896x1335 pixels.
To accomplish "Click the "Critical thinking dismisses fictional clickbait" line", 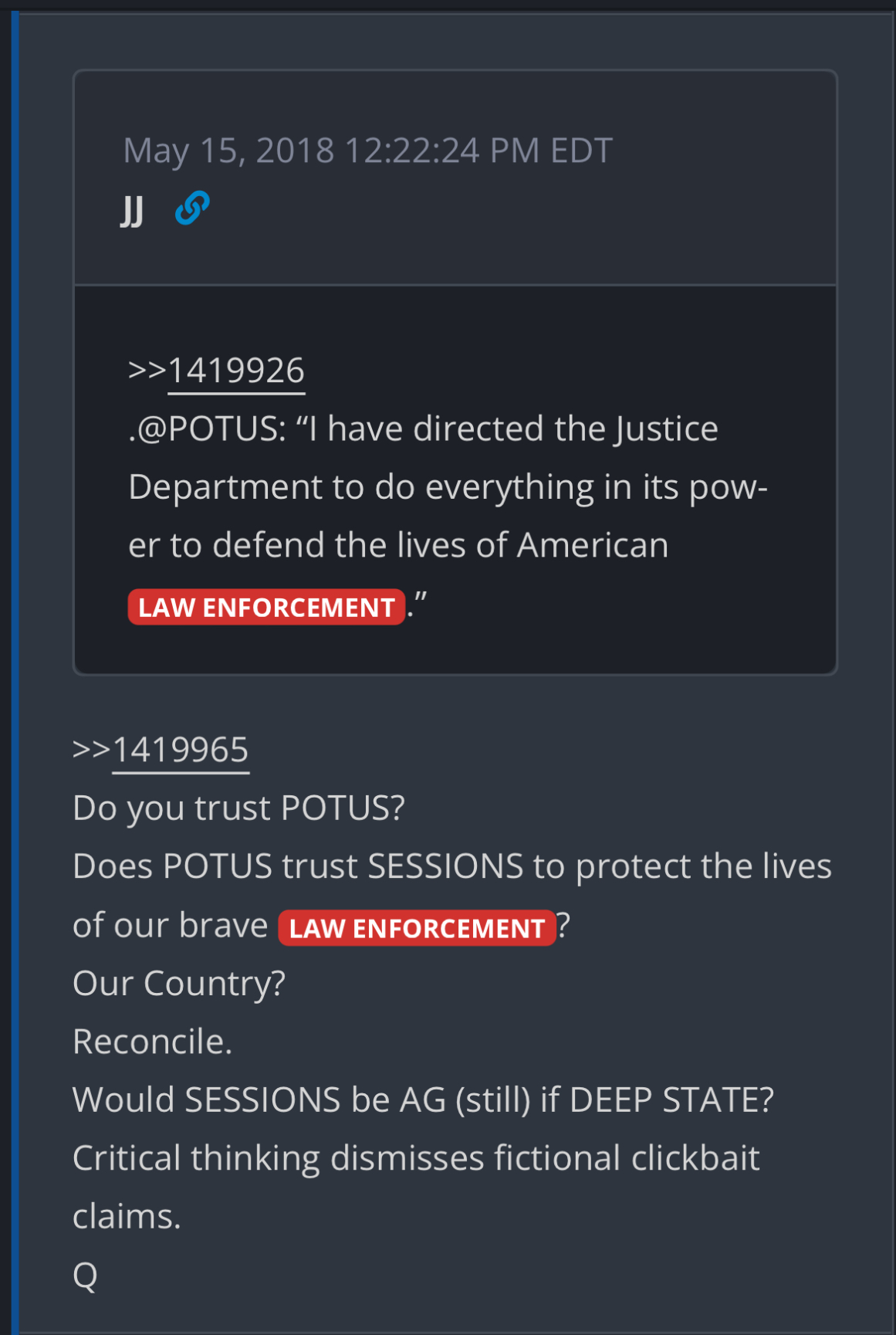I will click(416, 1158).
